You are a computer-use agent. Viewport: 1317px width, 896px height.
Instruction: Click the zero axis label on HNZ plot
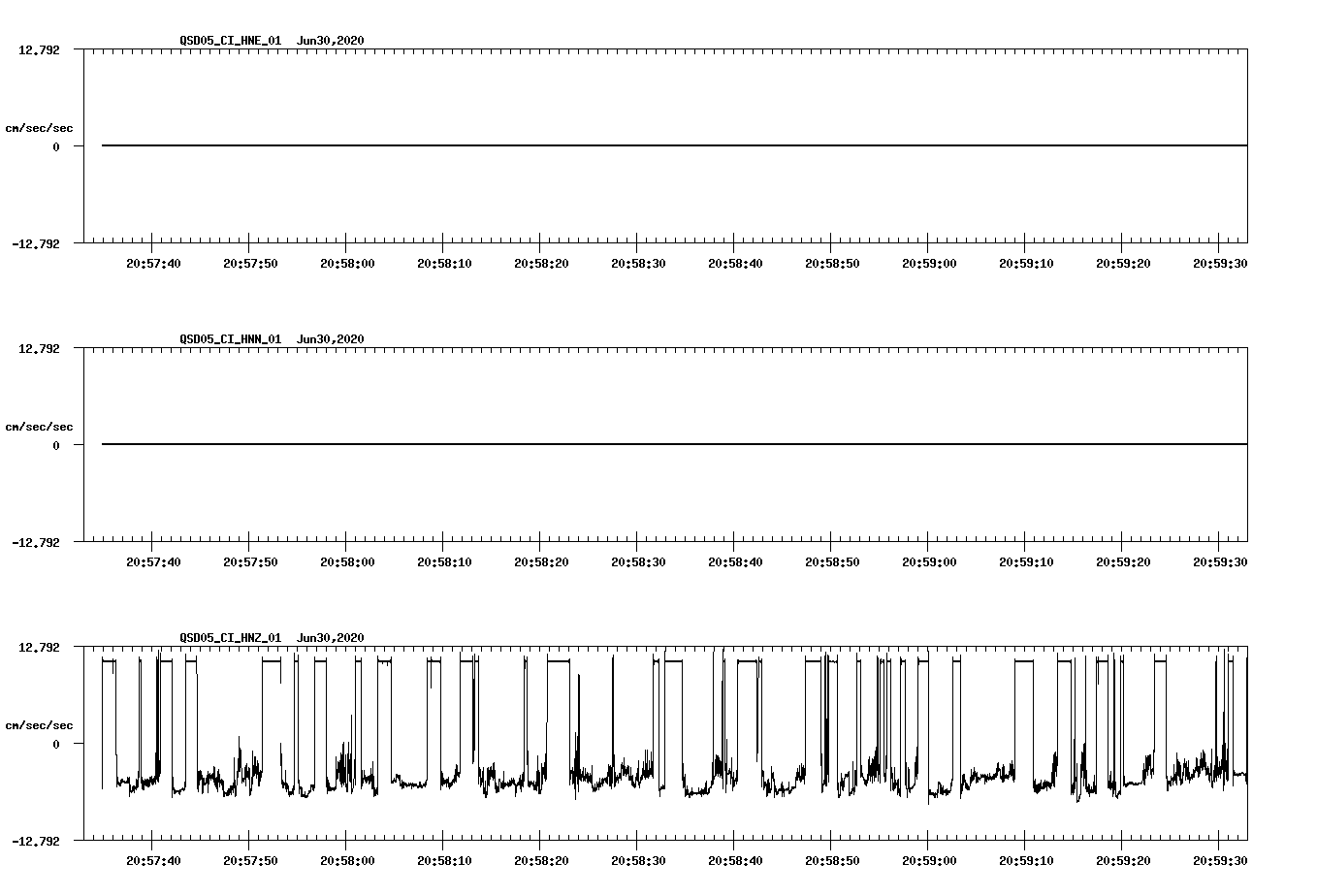56,745
